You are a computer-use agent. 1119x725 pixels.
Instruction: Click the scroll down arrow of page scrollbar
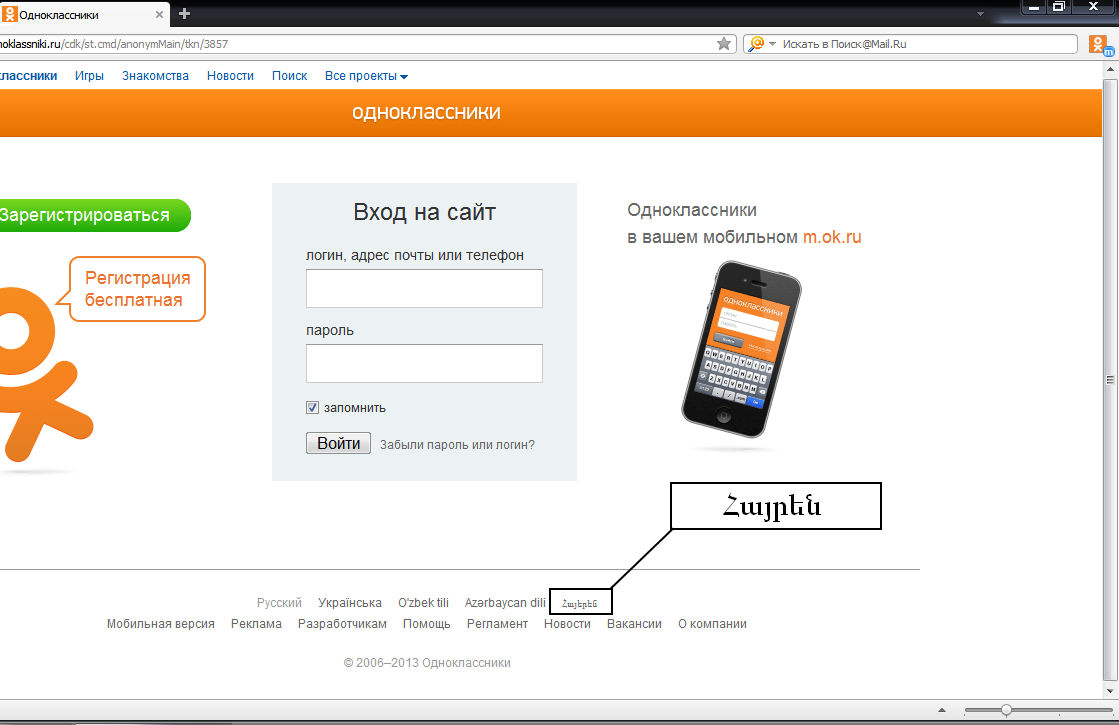(1110, 691)
